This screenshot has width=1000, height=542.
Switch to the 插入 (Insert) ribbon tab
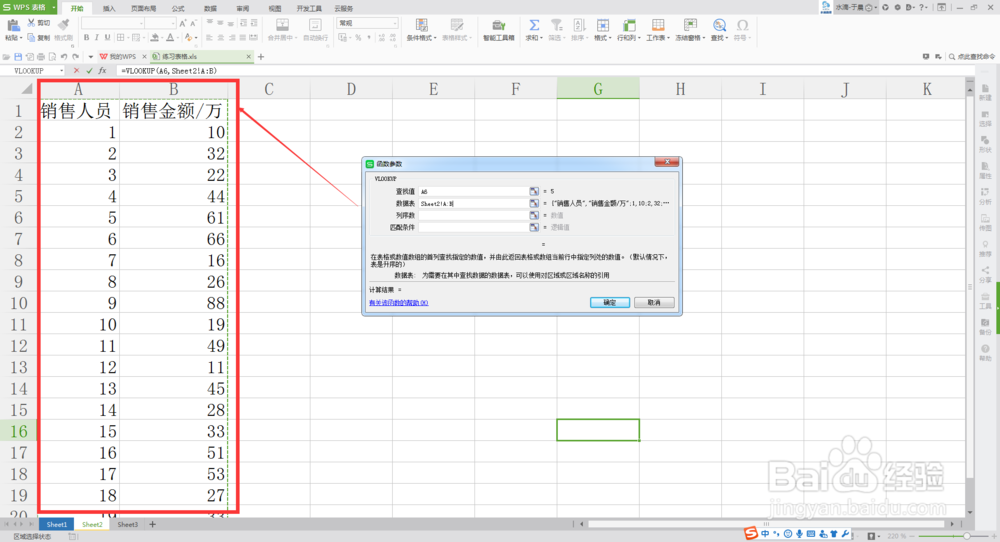point(109,8)
